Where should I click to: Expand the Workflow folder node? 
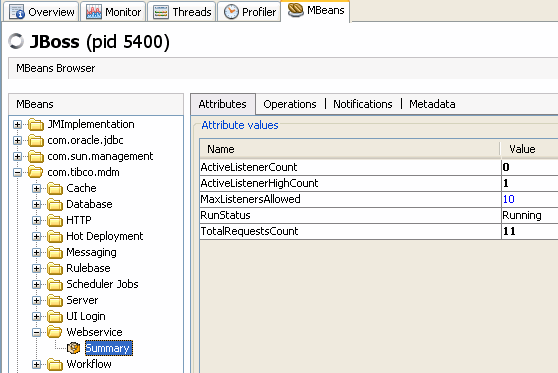pyautogui.click(x=36, y=364)
